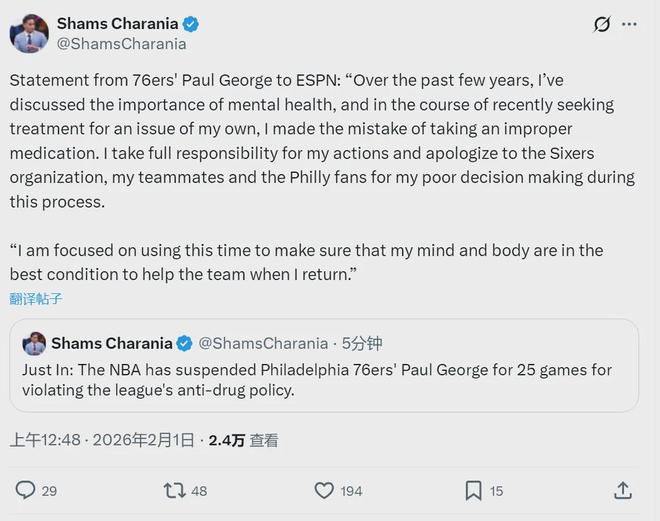The height and width of the screenshot is (521, 660).
Task: Click verified badge in quoted post
Action: coord(185,344)
